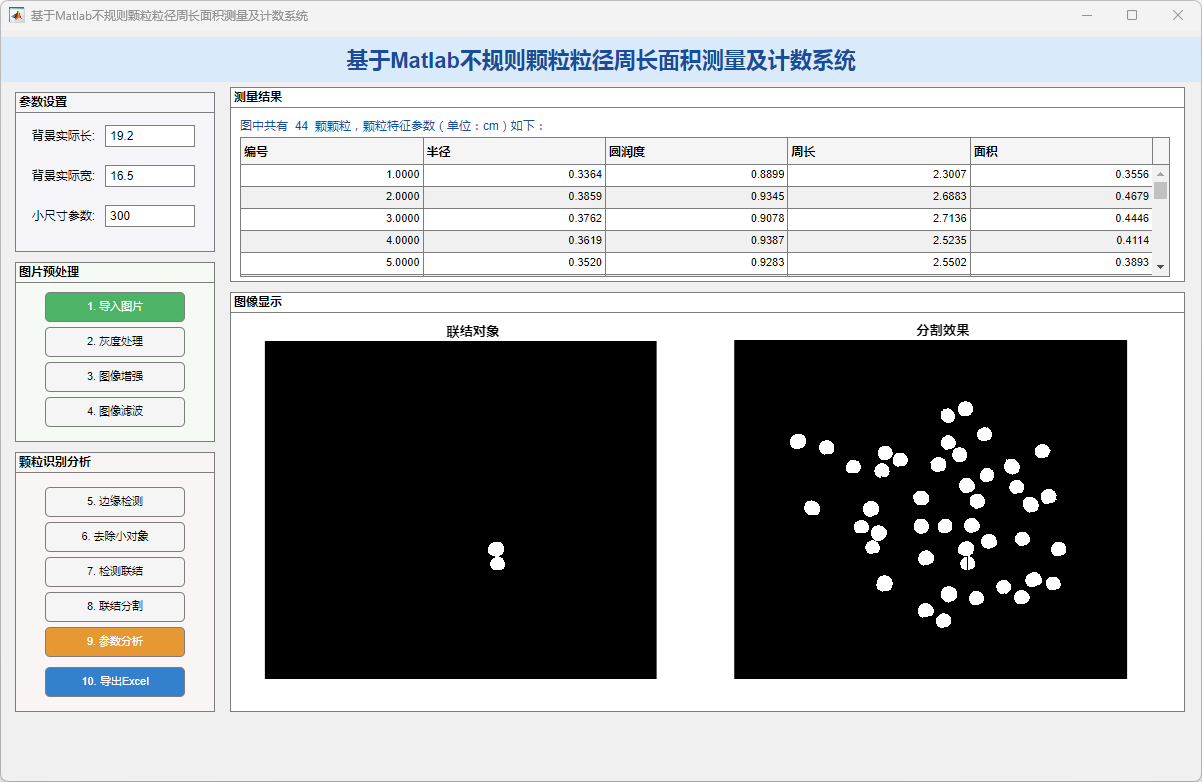Click the 背景实际宽 value field
The height and width of the screenshot is (782, 1202).
149,176
